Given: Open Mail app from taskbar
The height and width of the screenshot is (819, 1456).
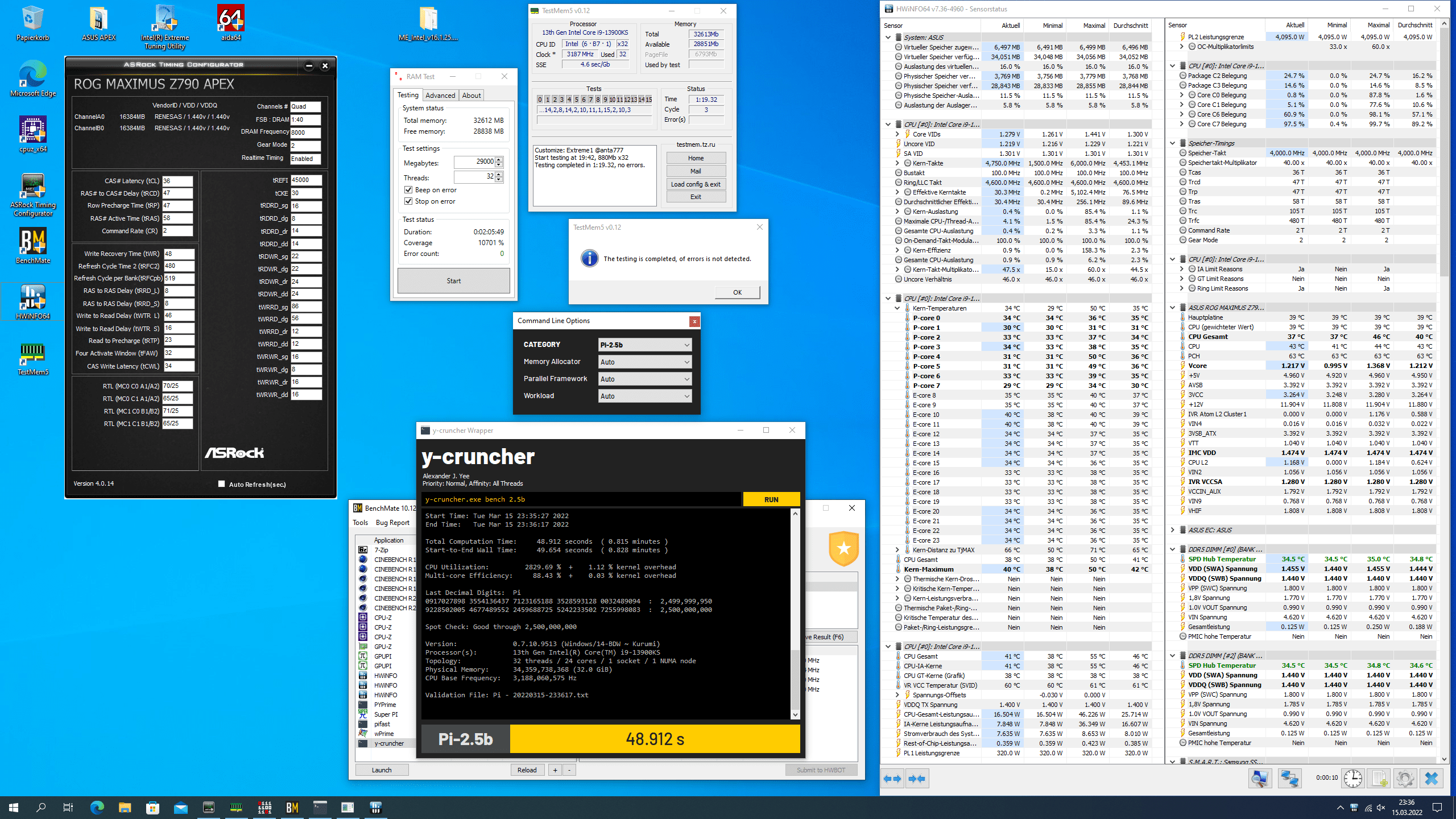Looking at the screenshot, I should pos(180,808).
